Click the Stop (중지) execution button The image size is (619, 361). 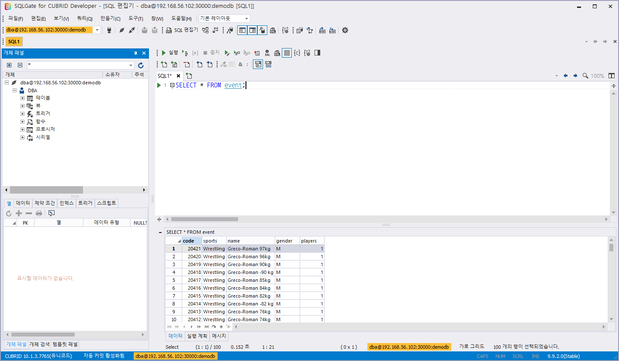(212, 53)
